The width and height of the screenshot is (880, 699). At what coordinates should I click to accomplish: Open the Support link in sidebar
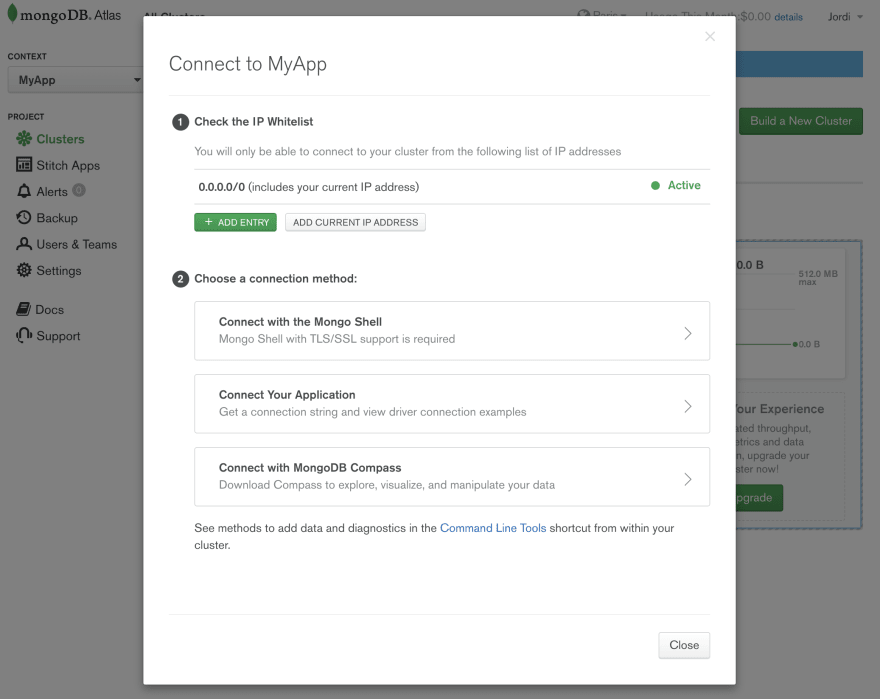click(58, 336)
